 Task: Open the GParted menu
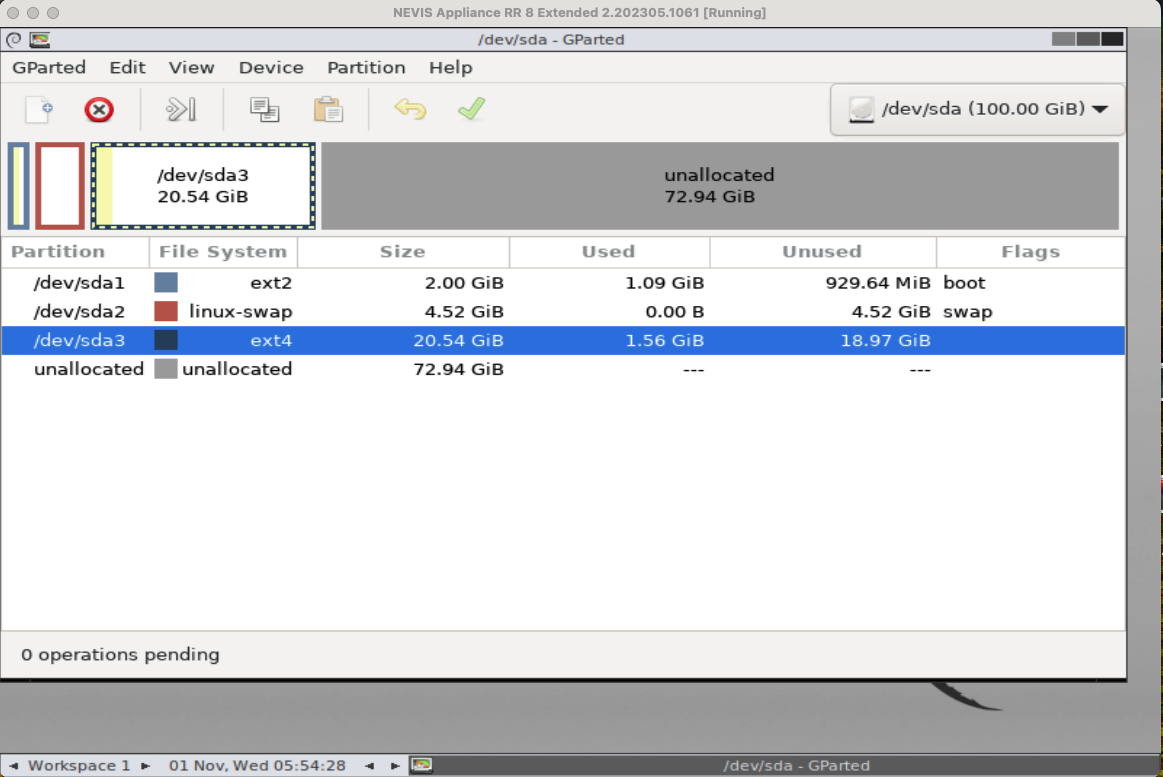point(49,68)
